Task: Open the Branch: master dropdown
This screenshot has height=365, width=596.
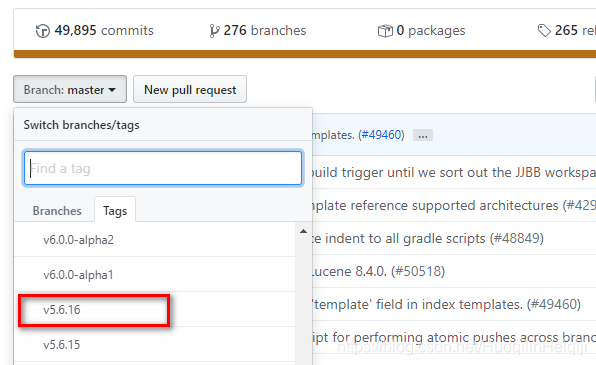Action: tap(70, 89)
